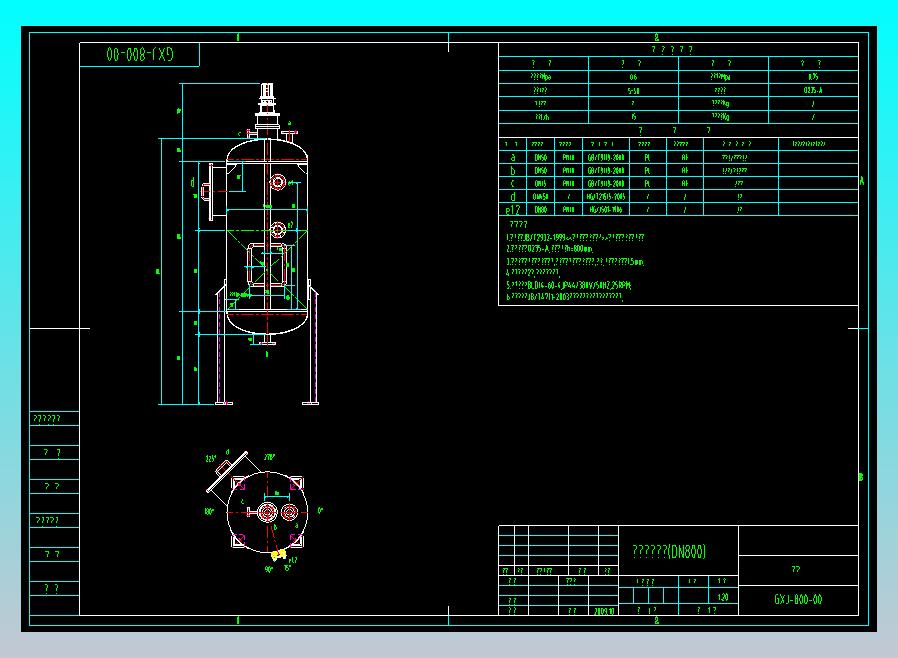Screen dimensions: 898x658
Task: Click zone letter B on right border
Action: click(861, 477)
